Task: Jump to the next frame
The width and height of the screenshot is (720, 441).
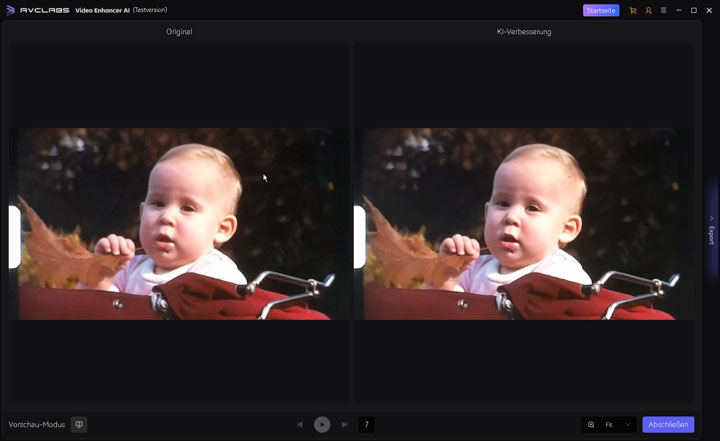Action: pyautogui.click(x=344, y=424)
